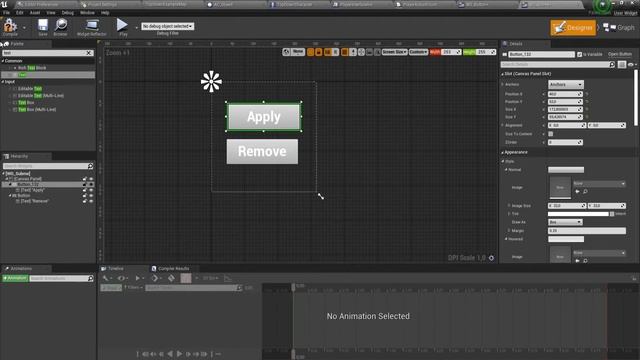Collapse Button_132 node in hierarchy
The width and height of the screenshot is (640, 360).
10,184
